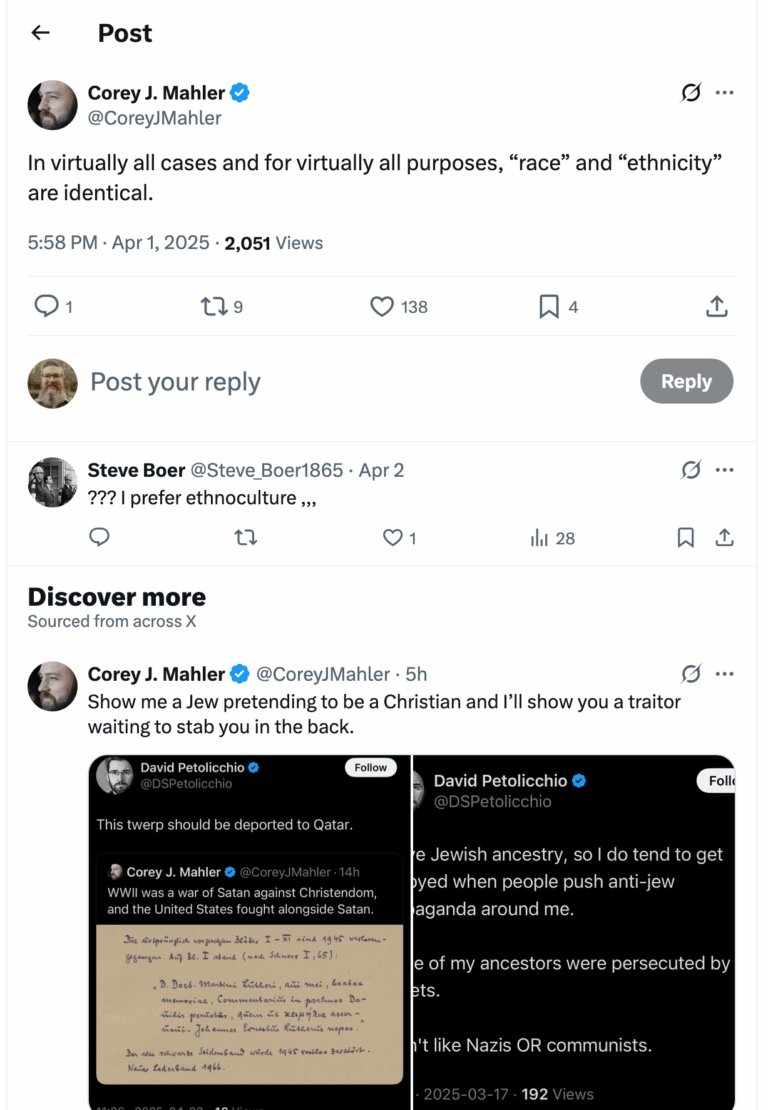Open the reply icon on the main post
The height and width of the screenshot is (1110, 768).
coord(46,307)
